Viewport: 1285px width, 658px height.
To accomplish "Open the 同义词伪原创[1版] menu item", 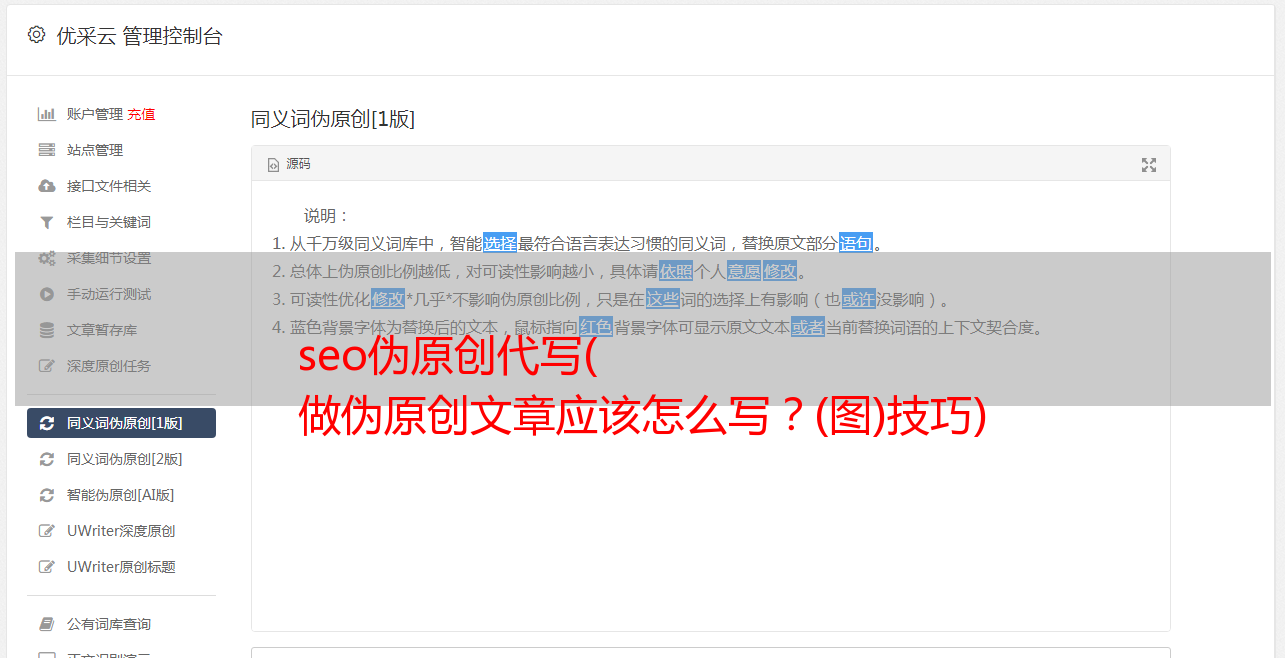I will point(121,423).
